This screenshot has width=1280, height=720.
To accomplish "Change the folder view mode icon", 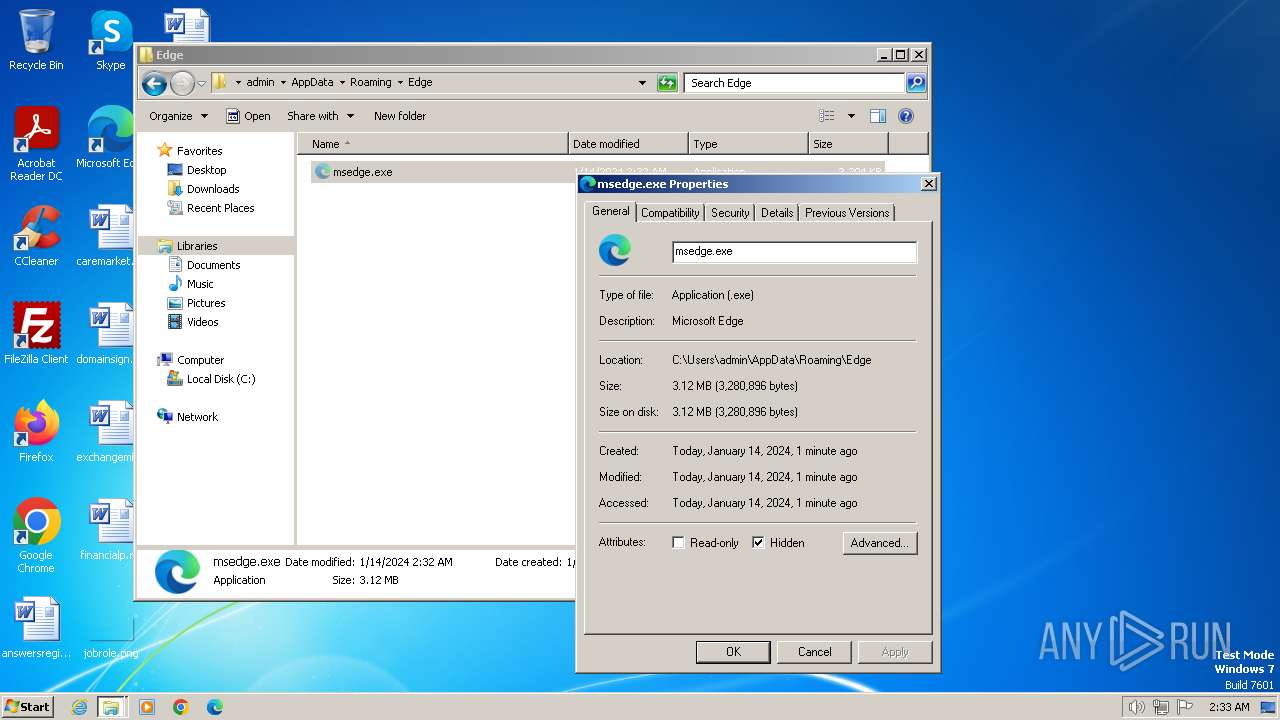I will point(826,116).
